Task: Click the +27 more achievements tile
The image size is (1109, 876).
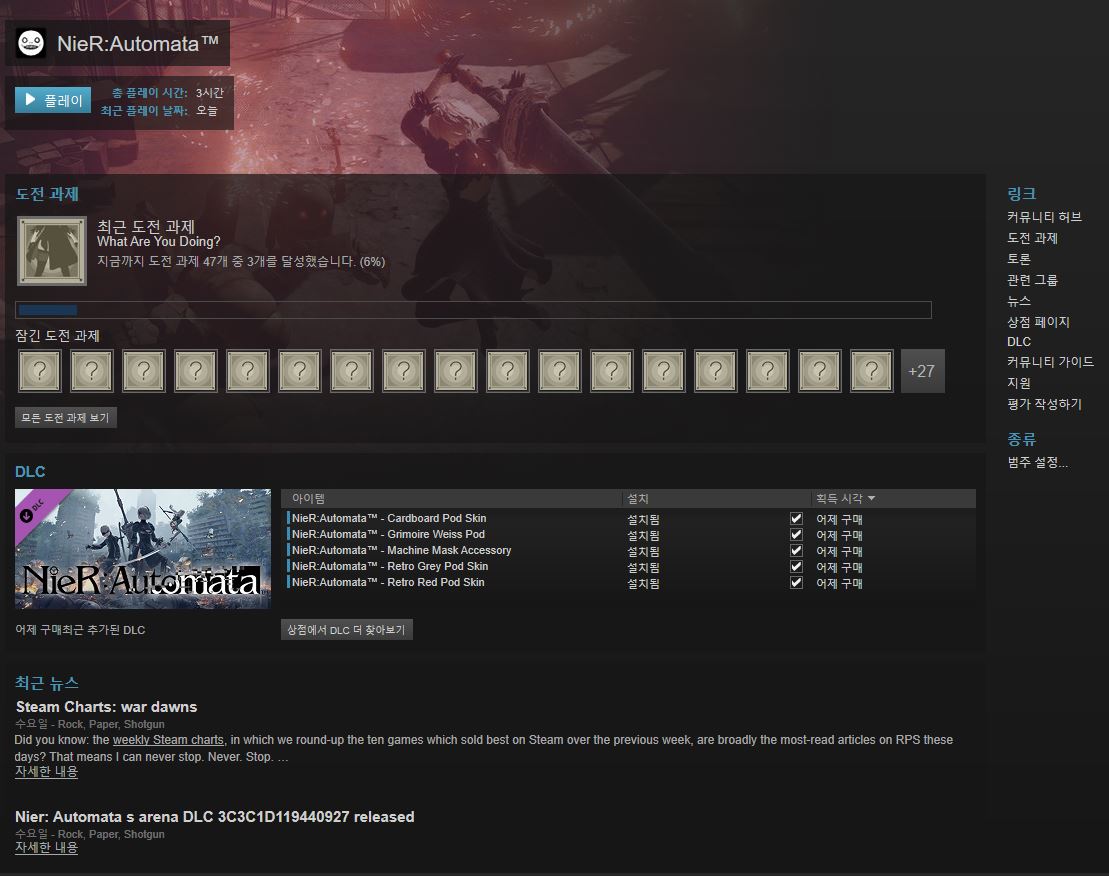Action: pyautogui.click(x=921, y=371)
